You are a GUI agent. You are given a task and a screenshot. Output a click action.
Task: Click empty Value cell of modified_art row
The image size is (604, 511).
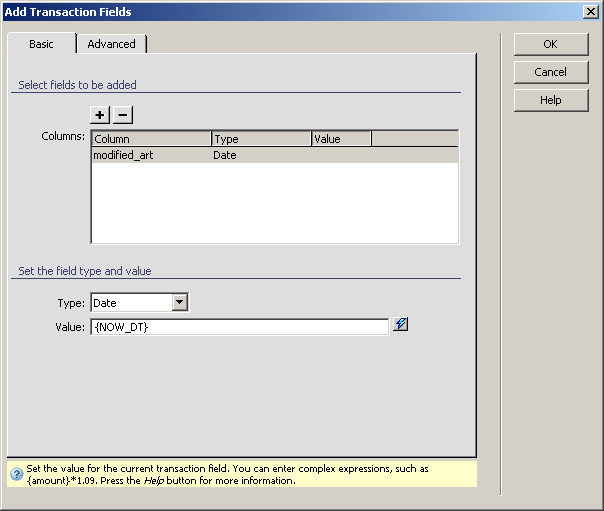[341, 156]
